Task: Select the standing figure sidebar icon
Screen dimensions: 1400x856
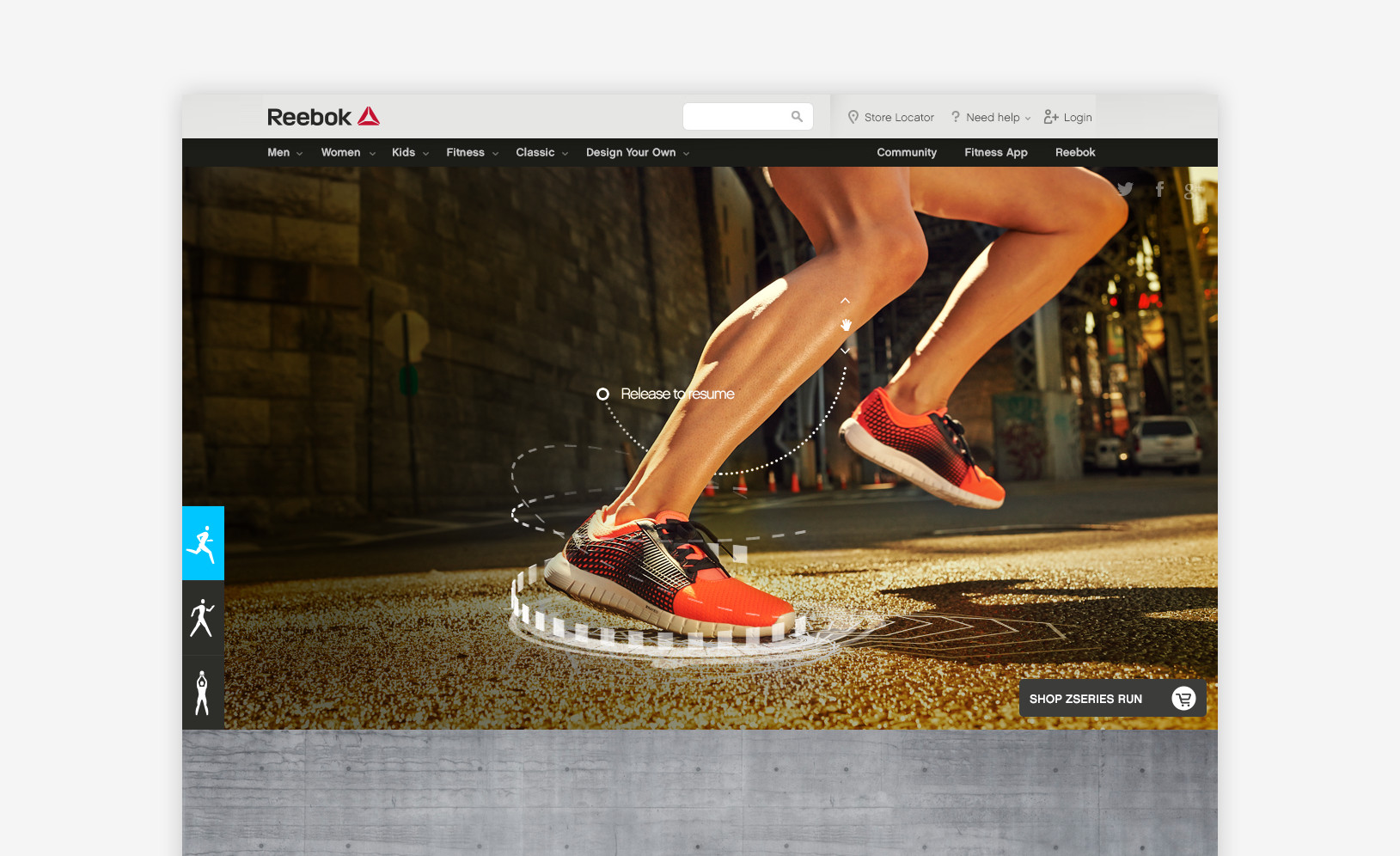Action: coord(203,693)
